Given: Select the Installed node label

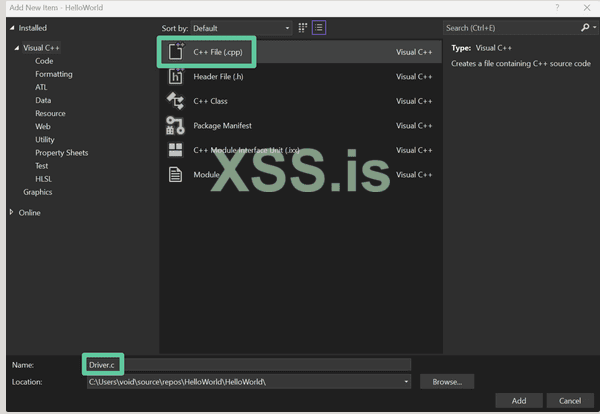Looking at the screenshot, I should (x=33, y=28).
